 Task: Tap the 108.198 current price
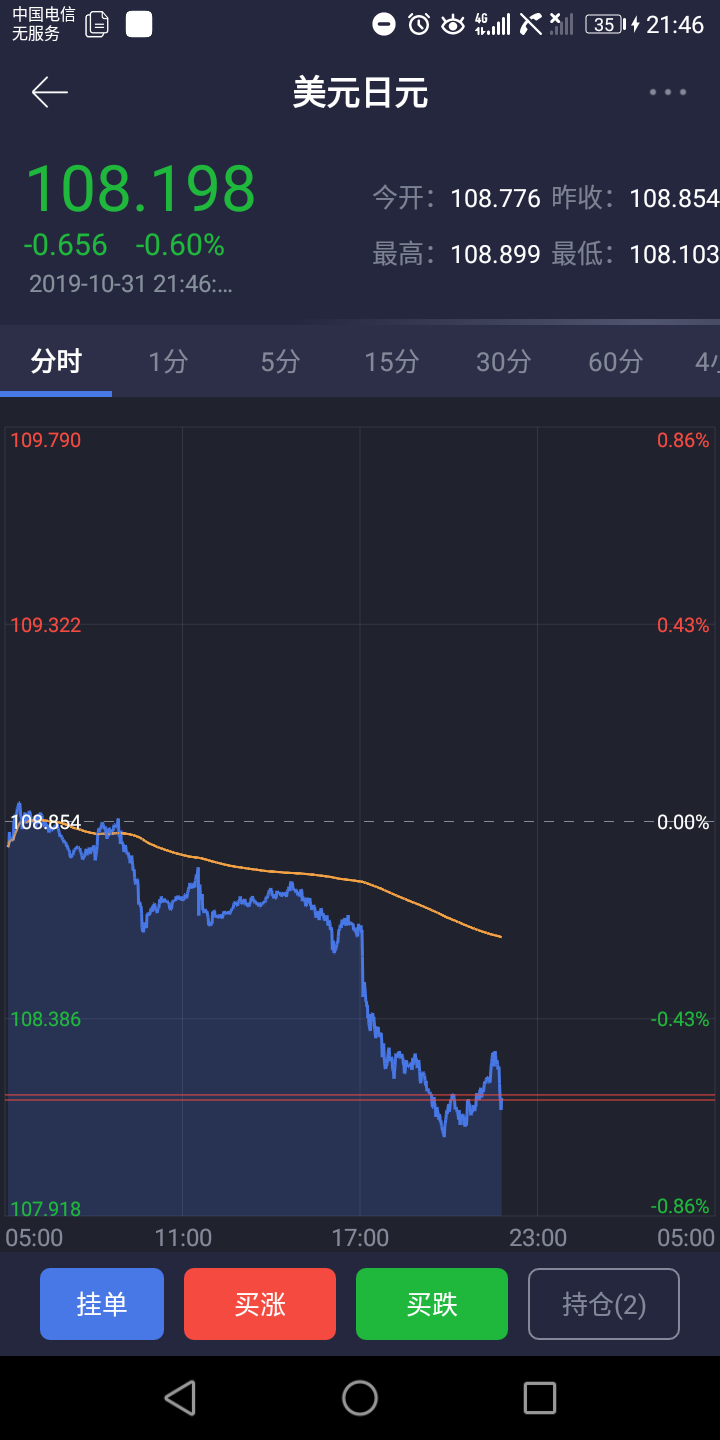click(x=140, y=189)
